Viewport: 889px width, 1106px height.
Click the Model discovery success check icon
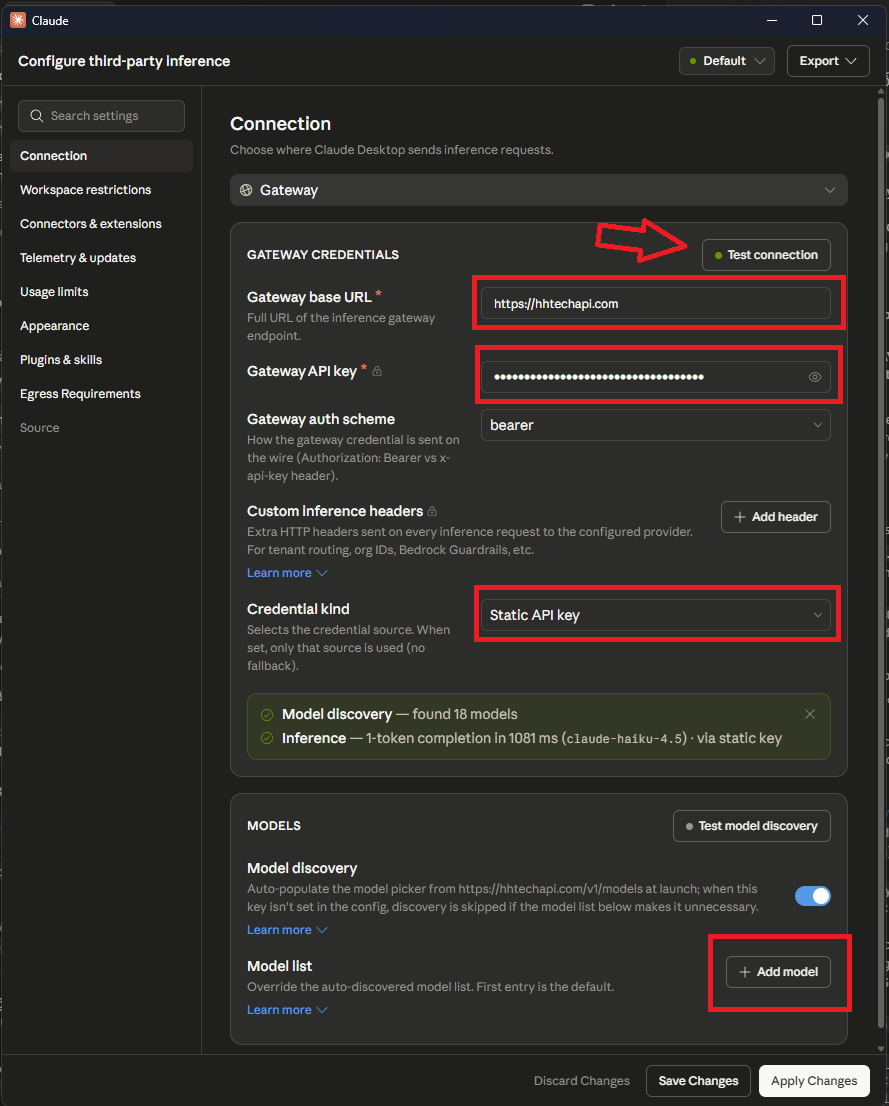pos(267,715)
